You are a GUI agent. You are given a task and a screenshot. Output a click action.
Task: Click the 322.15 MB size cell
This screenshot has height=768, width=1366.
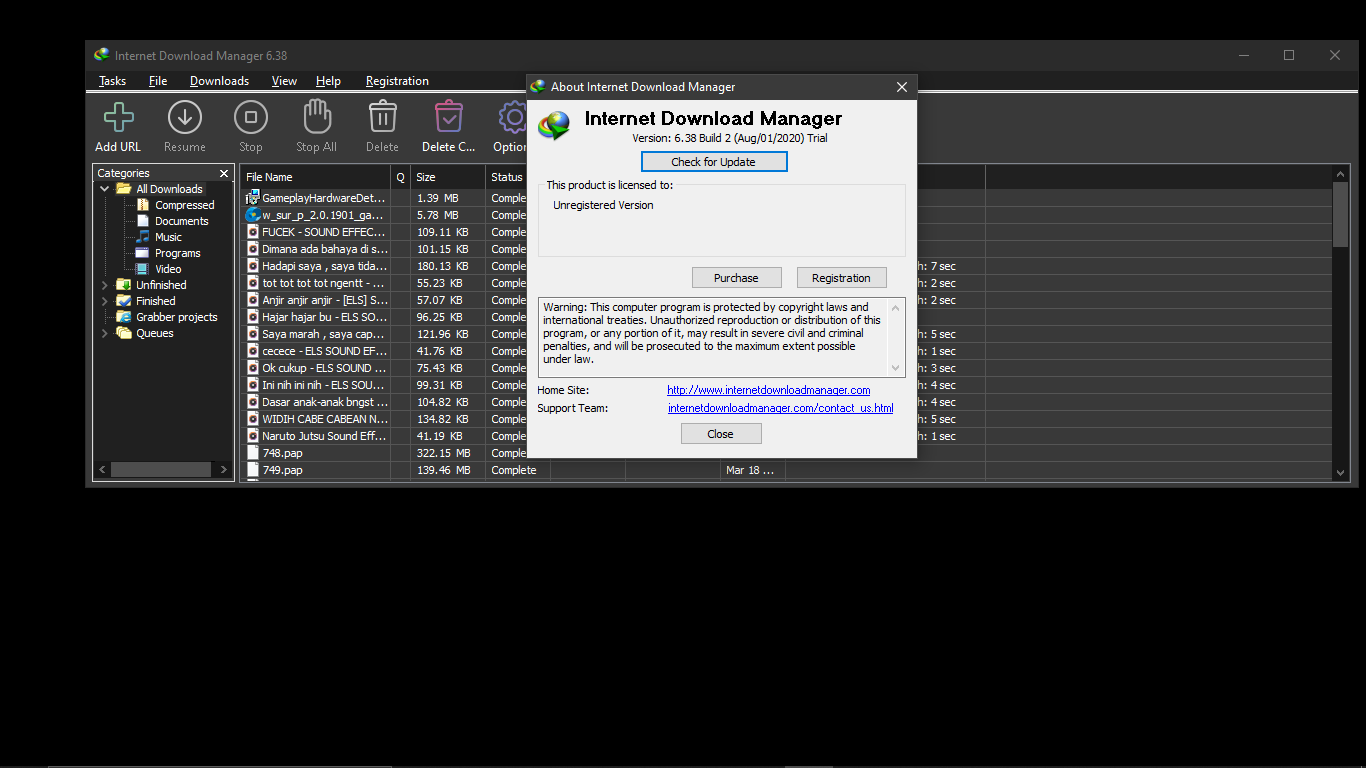448,453
